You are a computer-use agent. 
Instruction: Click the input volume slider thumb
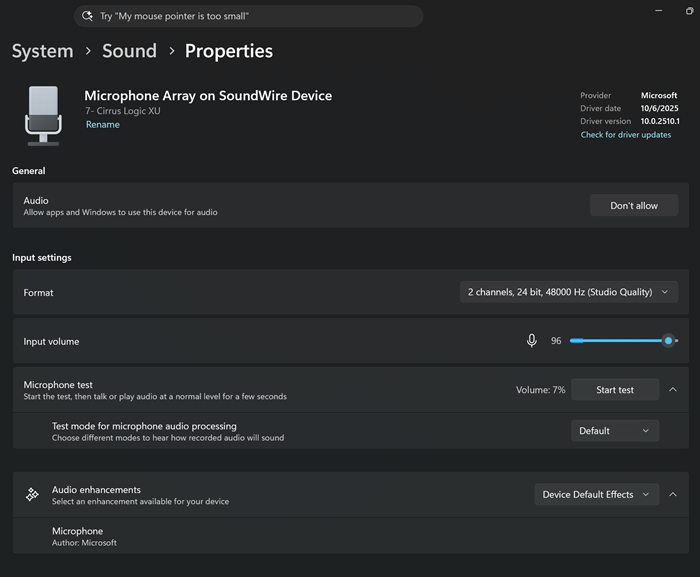click(x=668, y=341)
